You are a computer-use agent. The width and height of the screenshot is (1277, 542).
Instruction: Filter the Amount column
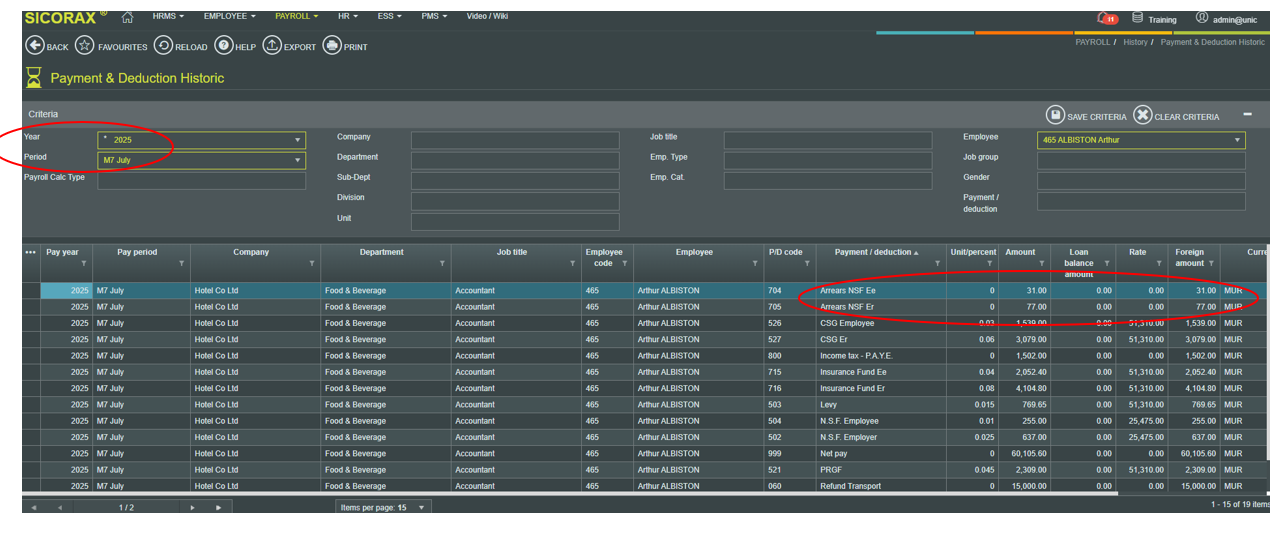(x=1041, y=264)
